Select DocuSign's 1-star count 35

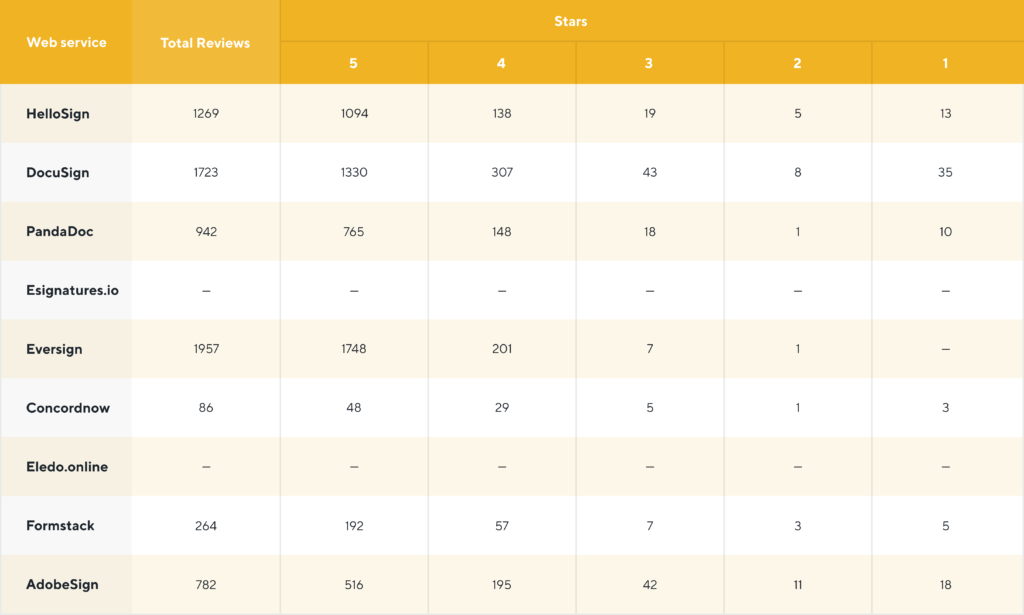945,173
